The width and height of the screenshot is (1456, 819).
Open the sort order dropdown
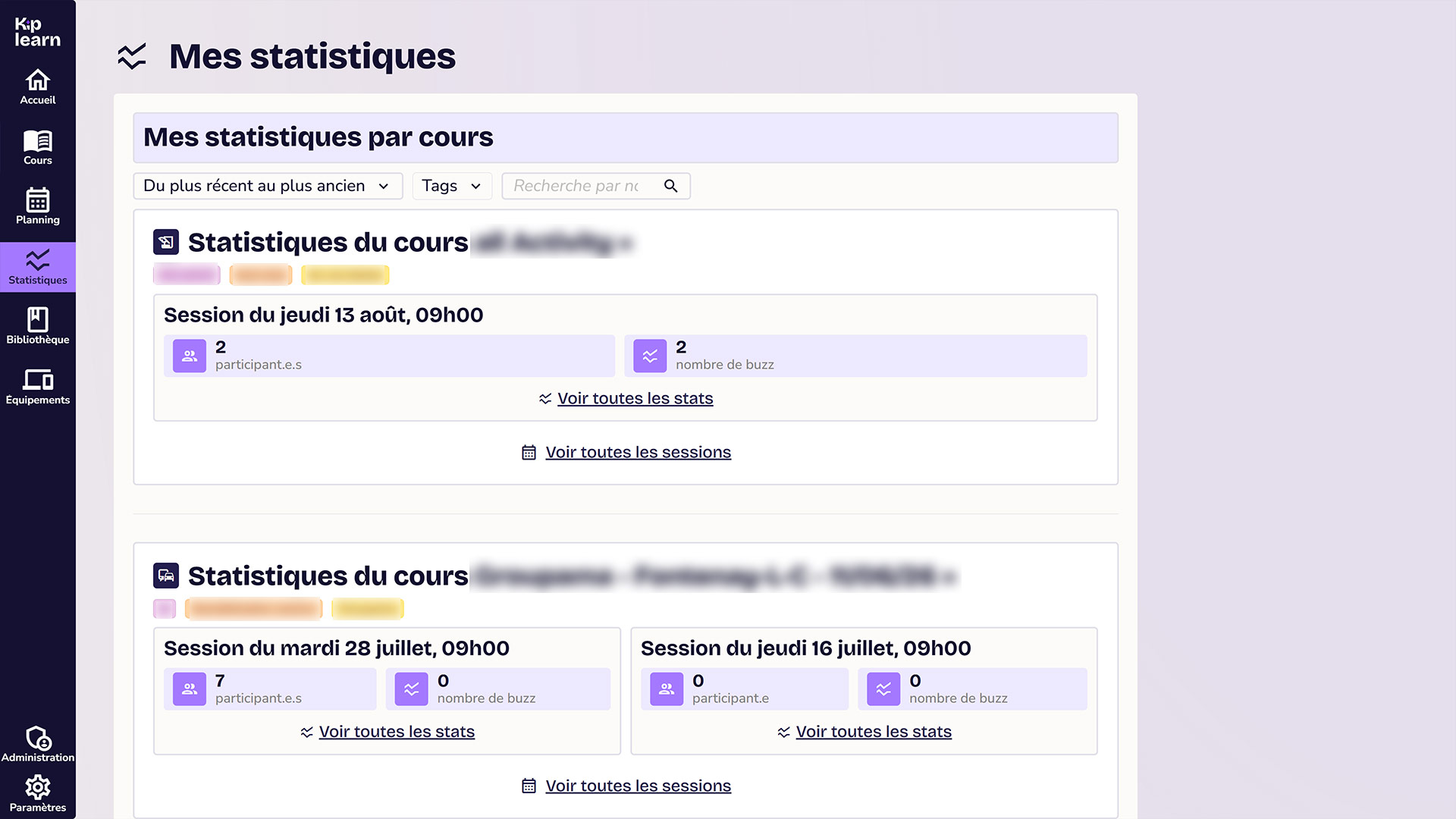click(268, 186)
